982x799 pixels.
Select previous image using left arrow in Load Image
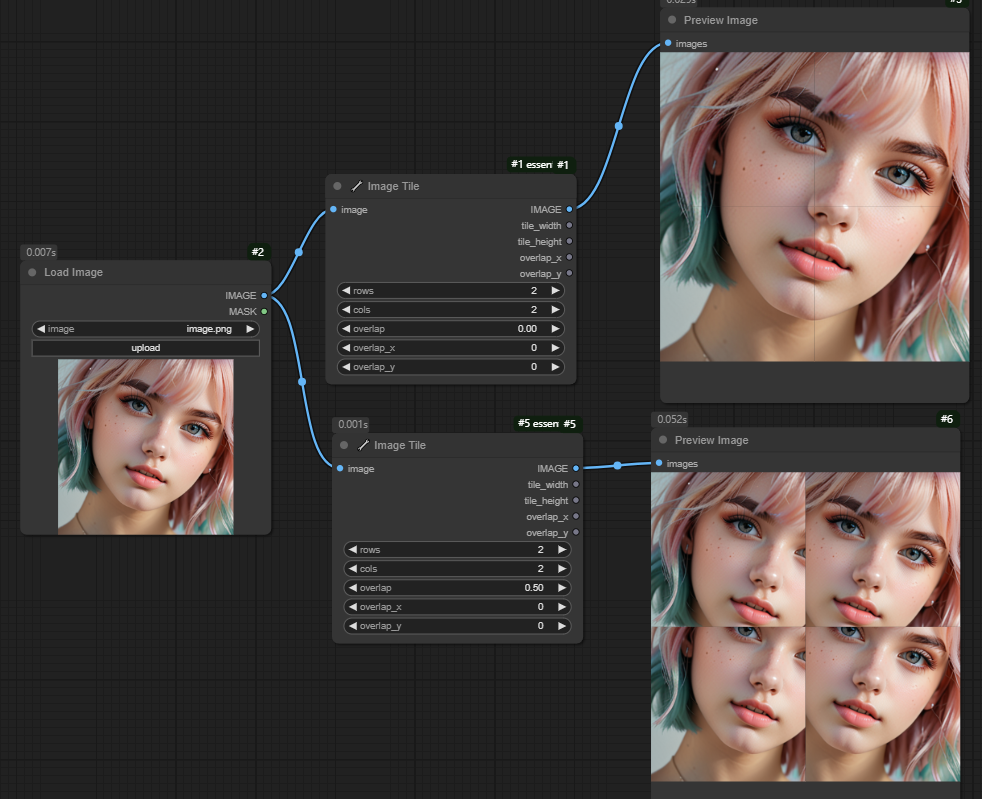[42, 329]
